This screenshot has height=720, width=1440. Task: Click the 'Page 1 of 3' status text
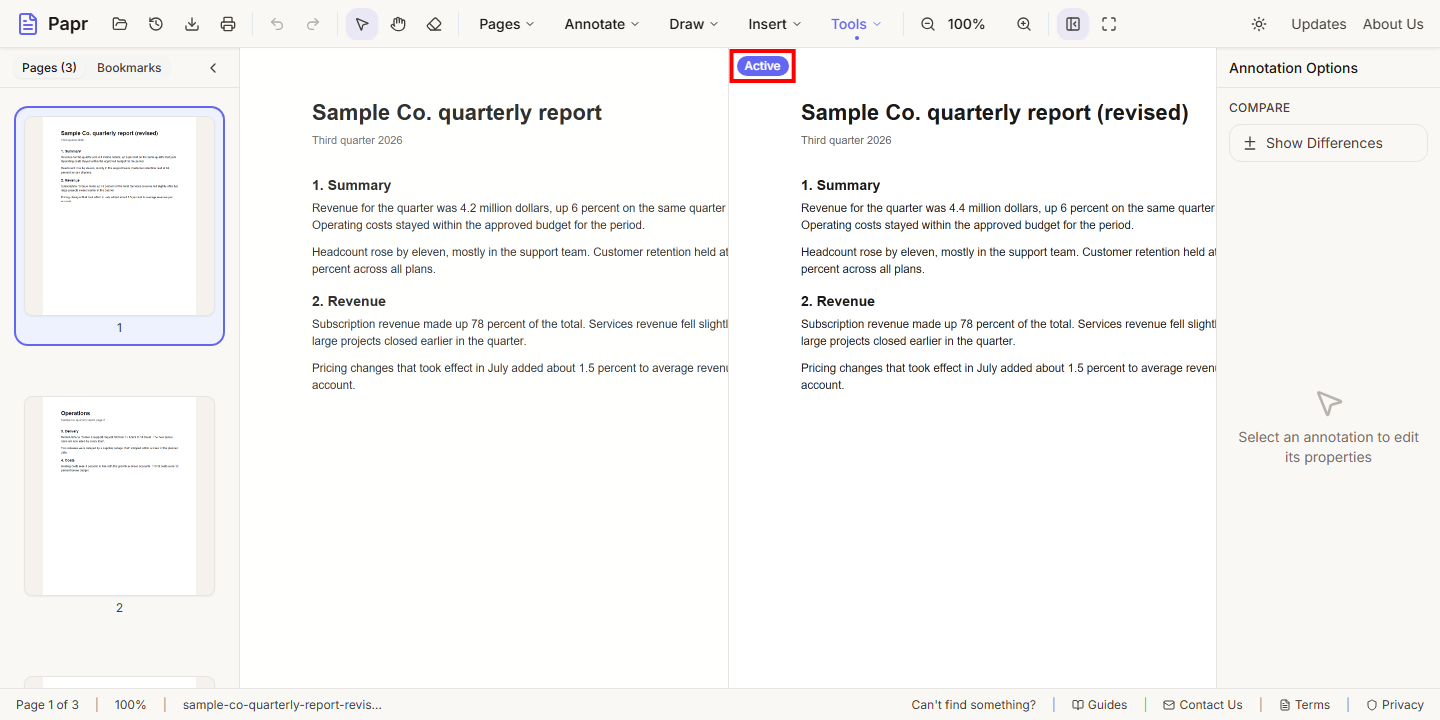point(47,705)
